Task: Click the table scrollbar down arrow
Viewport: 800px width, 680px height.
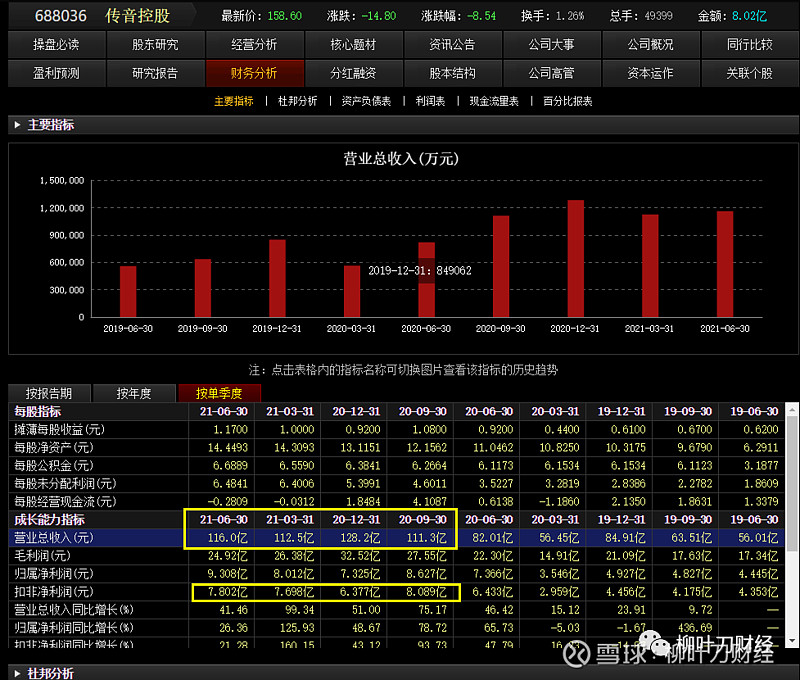Action: tap(792, 640)
